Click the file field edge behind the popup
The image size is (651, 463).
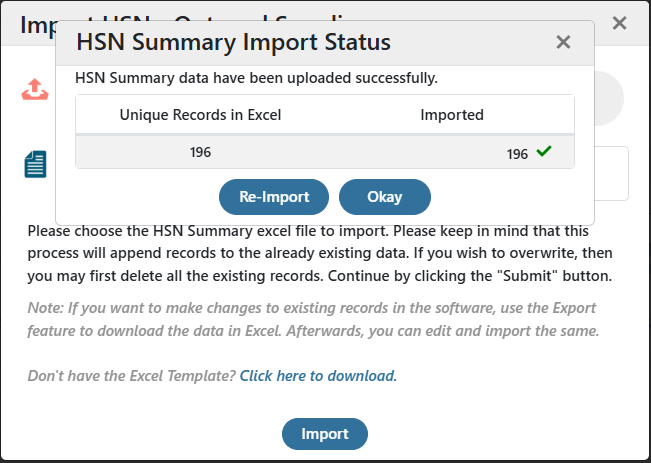pos(612,173)
